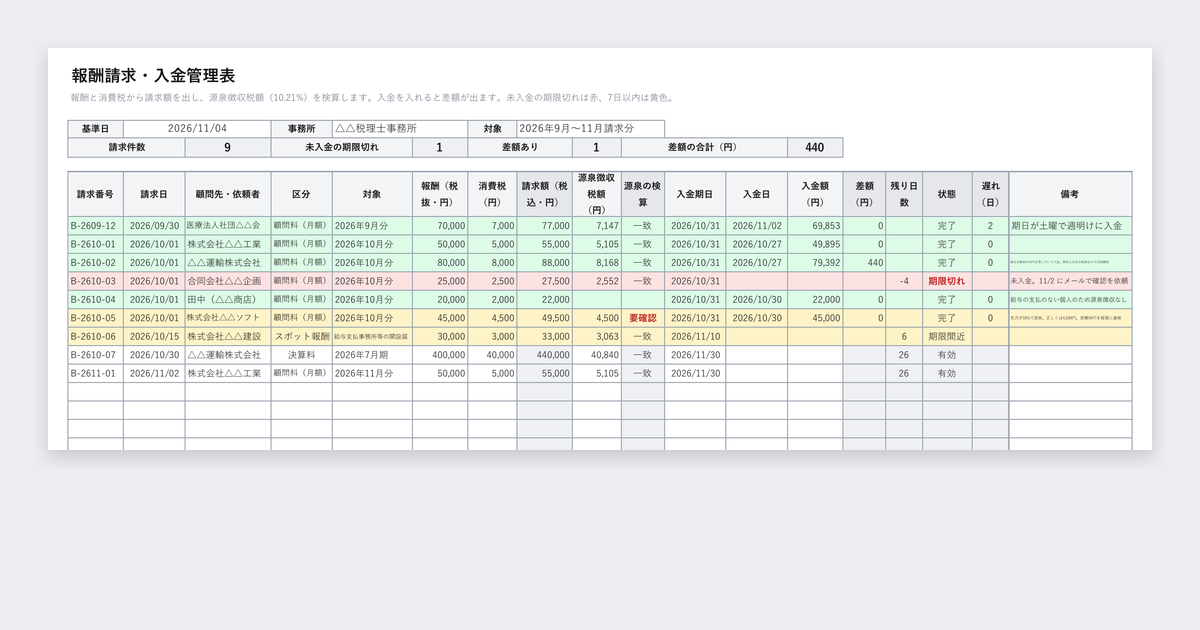Image resolution: width=1200 pixels, height=630 pixels.
Task: Click the 2026/11/02 payment date cell
Action: point(757,226)
